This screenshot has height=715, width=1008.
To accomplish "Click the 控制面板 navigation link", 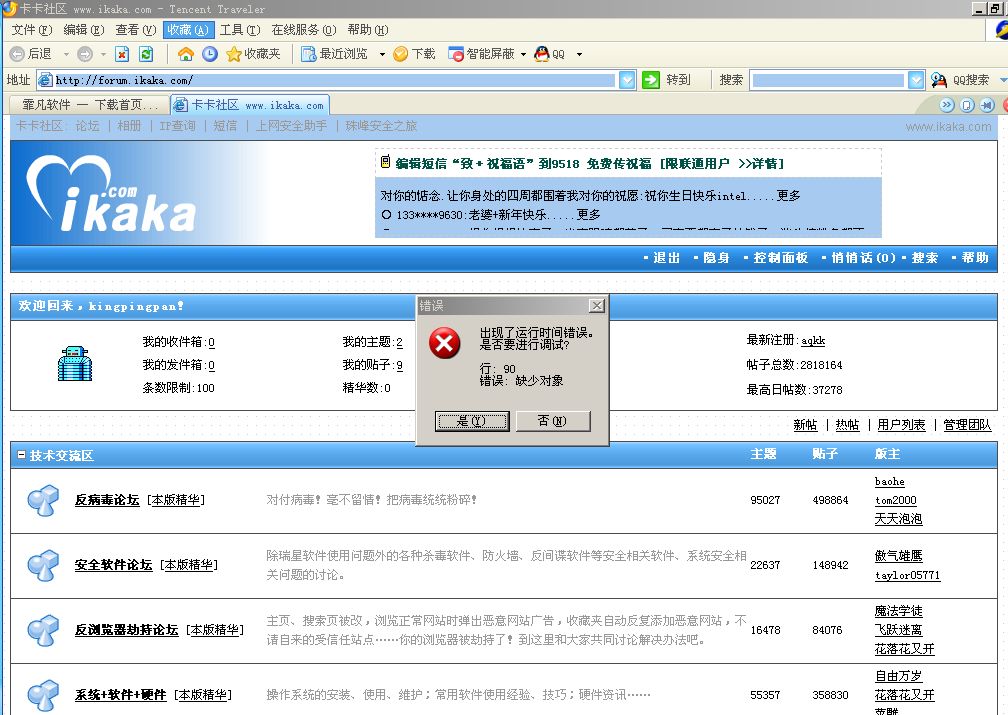I will pyautogui.click(x=780, y=258).
